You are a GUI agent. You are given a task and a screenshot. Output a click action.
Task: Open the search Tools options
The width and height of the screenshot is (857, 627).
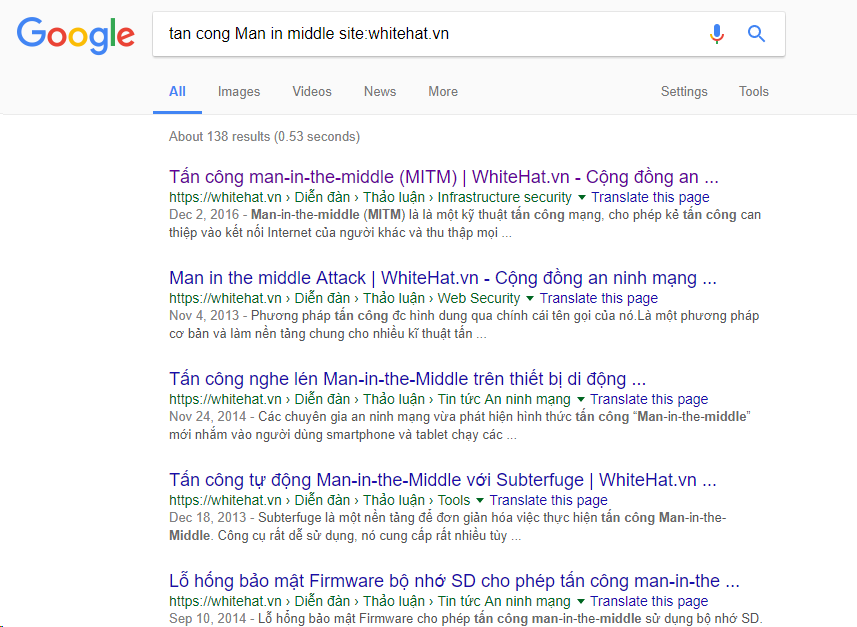point(754,91)
